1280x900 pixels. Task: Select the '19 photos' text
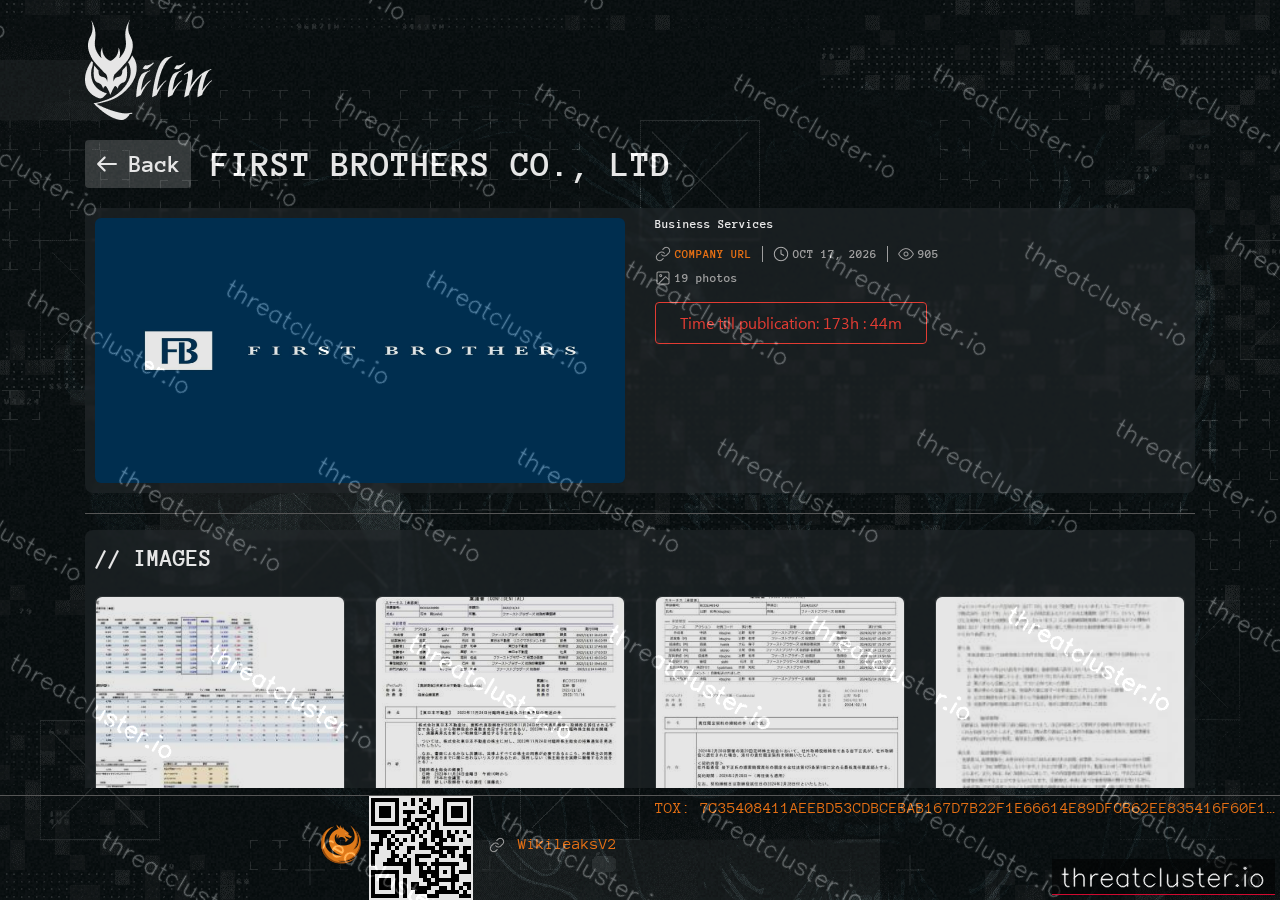[705, 278]
